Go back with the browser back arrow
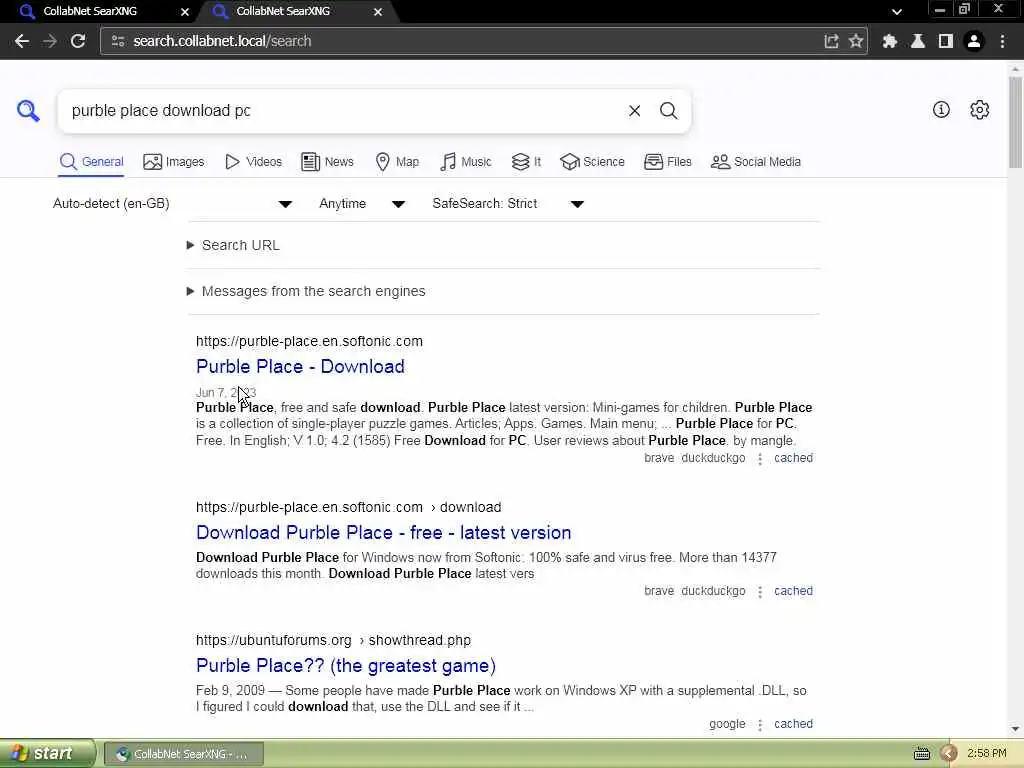The image size is (1024, 768). tap(22, 41)
